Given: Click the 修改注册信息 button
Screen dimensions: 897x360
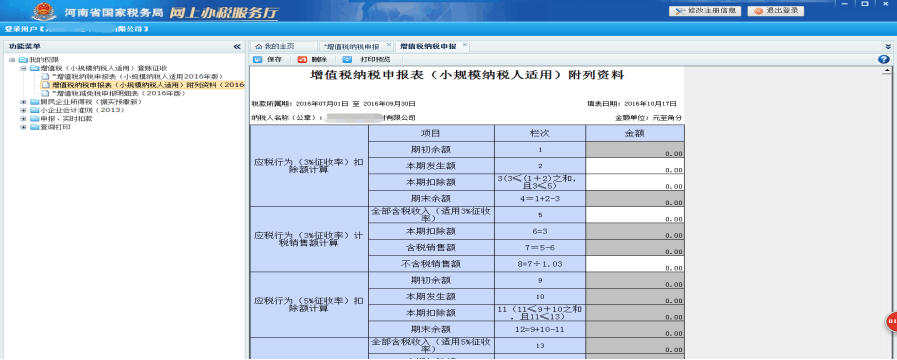Looking at the screenshot, I should click(705, 11).
